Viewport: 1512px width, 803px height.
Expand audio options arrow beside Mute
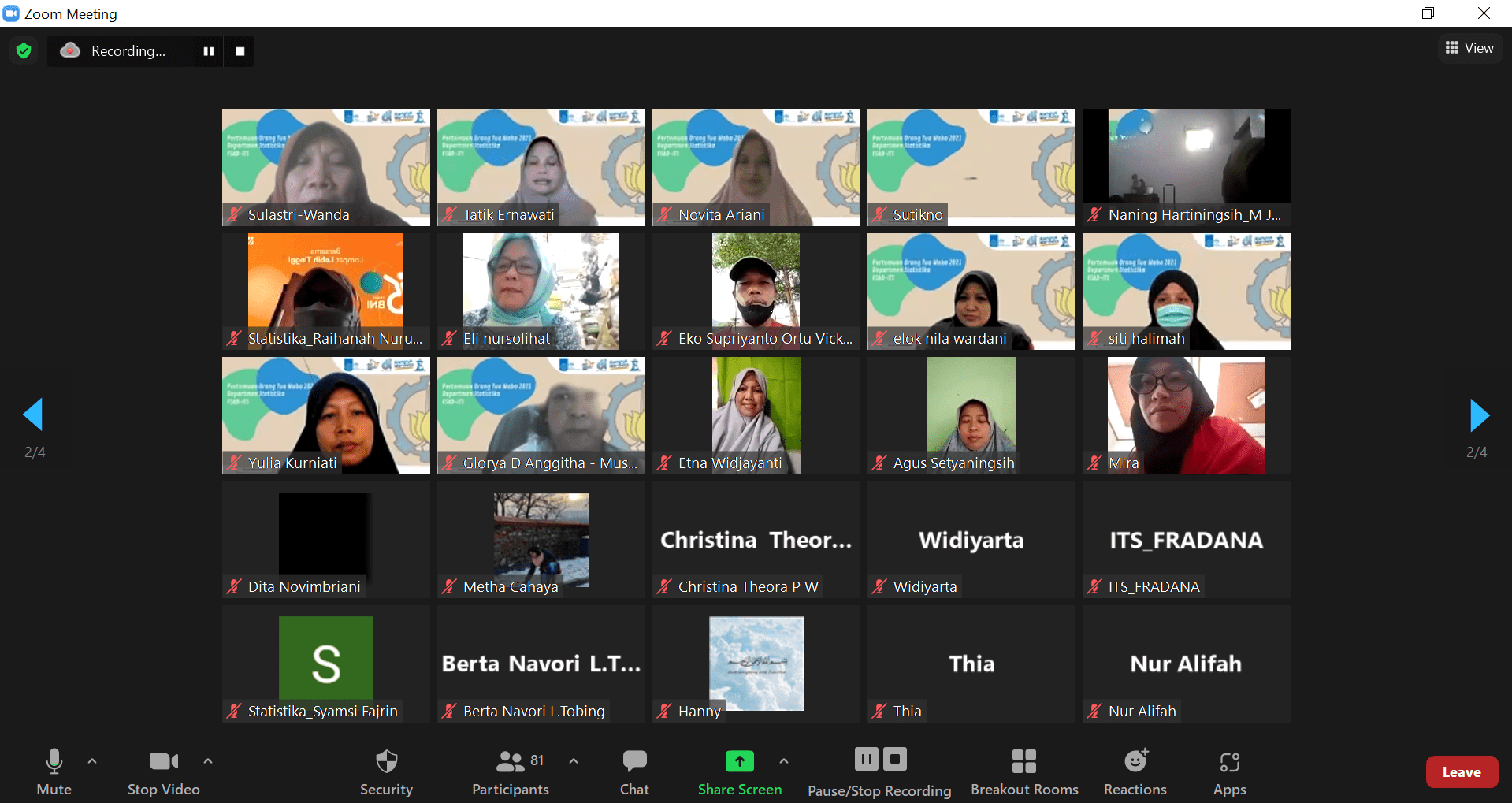(x=92, y=761)
